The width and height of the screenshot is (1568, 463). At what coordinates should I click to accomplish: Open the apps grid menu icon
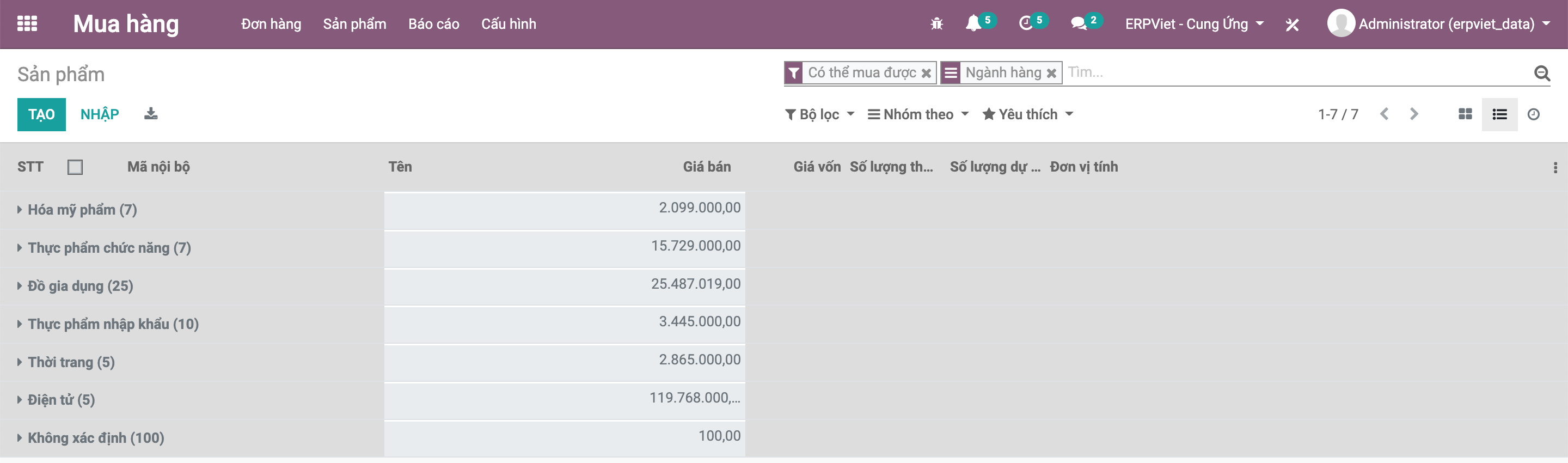(27, 24)
